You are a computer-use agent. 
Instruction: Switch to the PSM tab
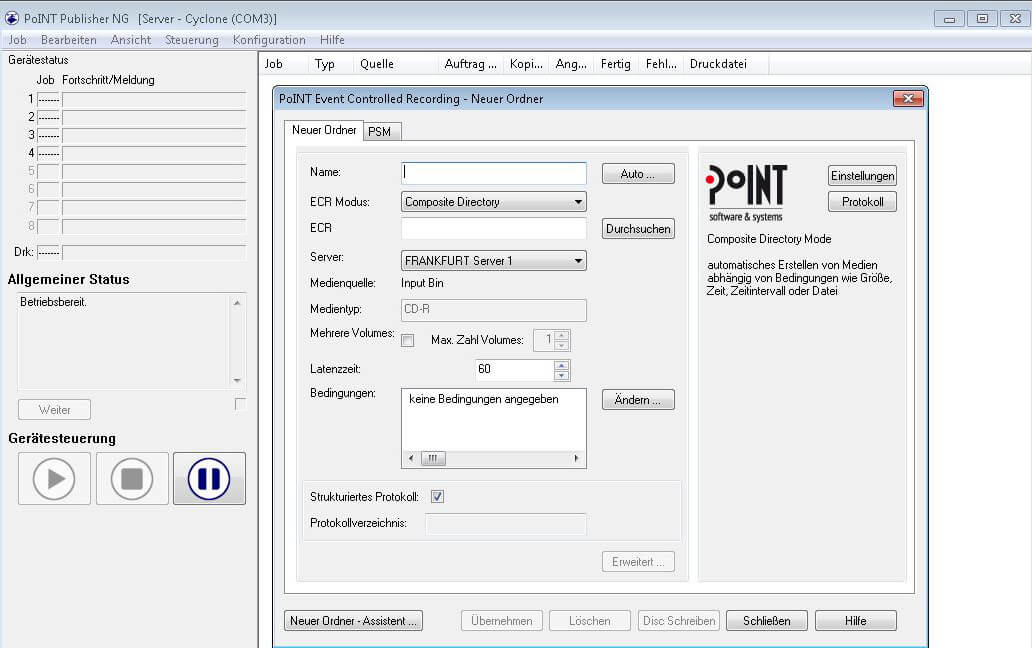380,132
